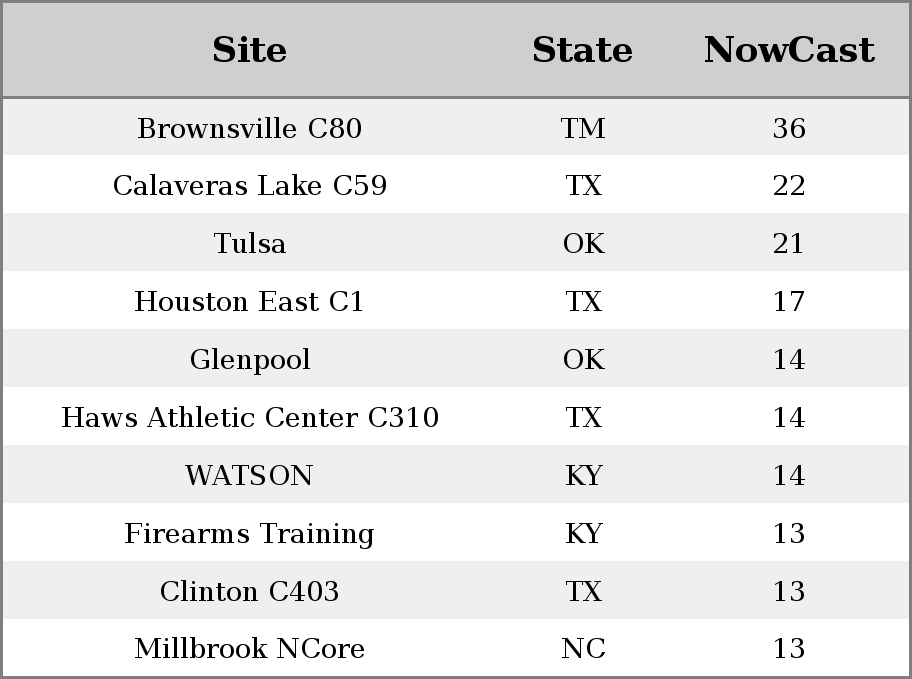The height and width of the screenshot is (679, 912).
Task: Click the Glenpool site entry
Action: (x=250, y=360)
